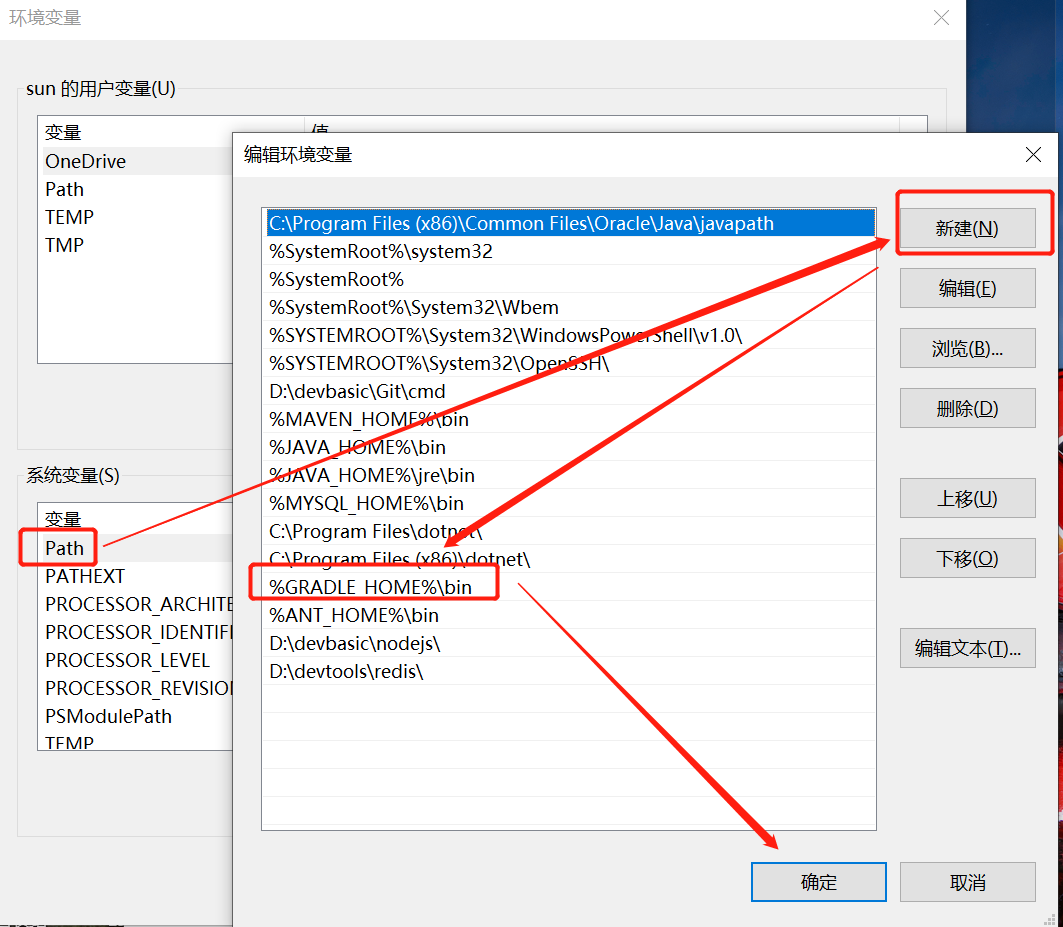
Task: Select %ANT_HOME%\bin entry
Action: pyautogui.click(x=569, y=615)
